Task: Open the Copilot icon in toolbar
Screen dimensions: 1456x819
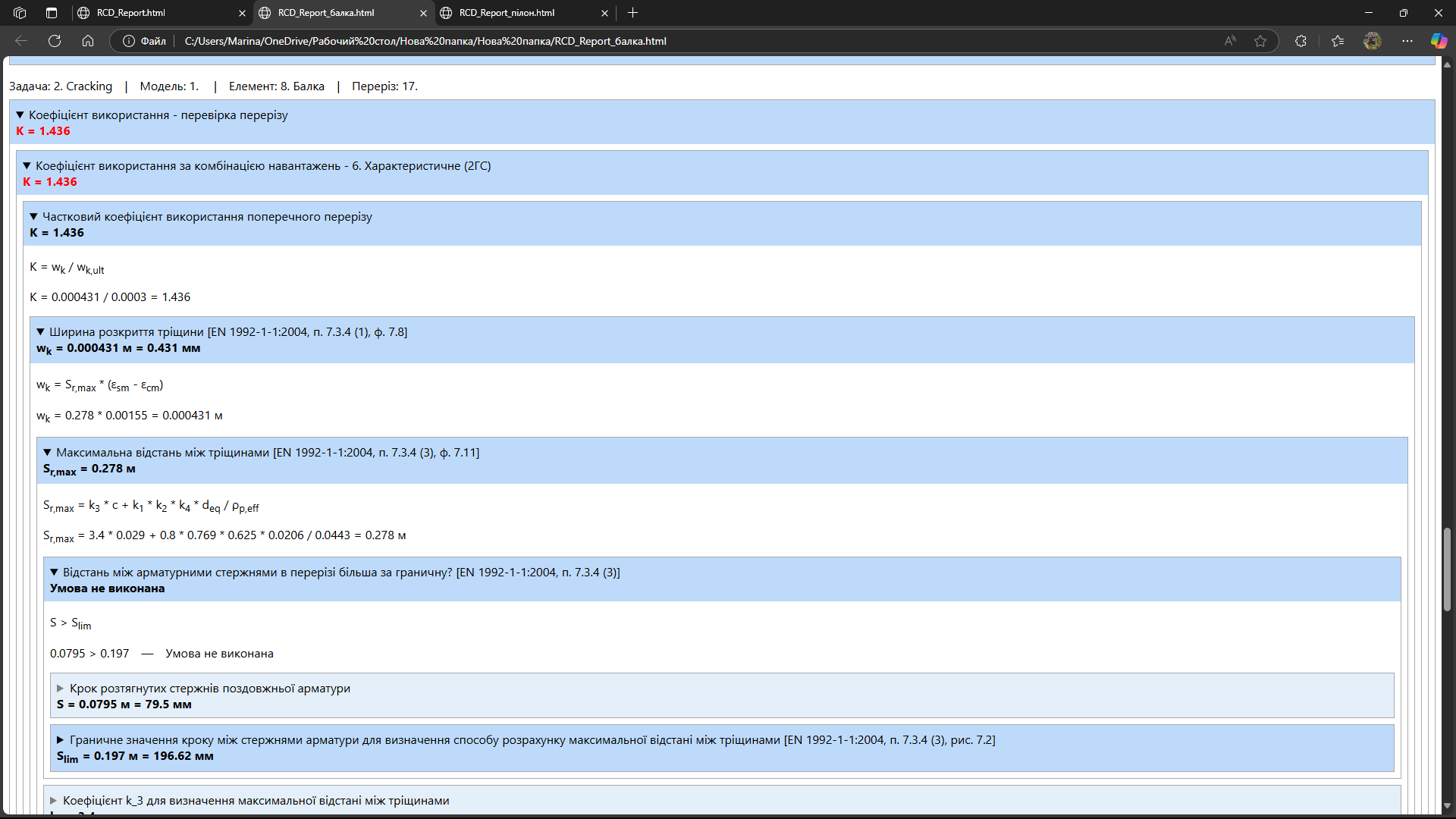Action: coord(1439,41)
